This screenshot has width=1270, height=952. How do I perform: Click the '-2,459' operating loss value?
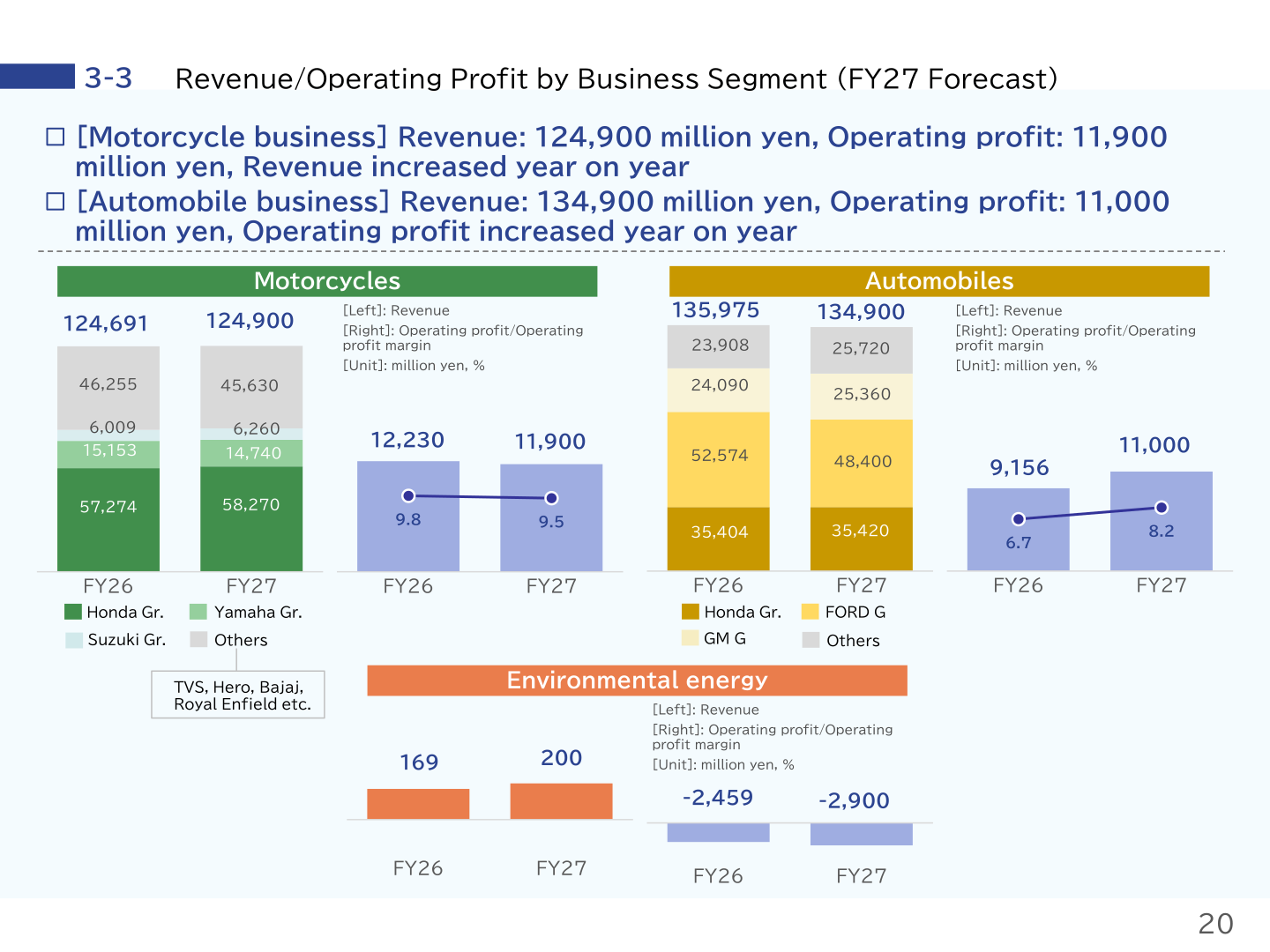click(x=718, y=798)
